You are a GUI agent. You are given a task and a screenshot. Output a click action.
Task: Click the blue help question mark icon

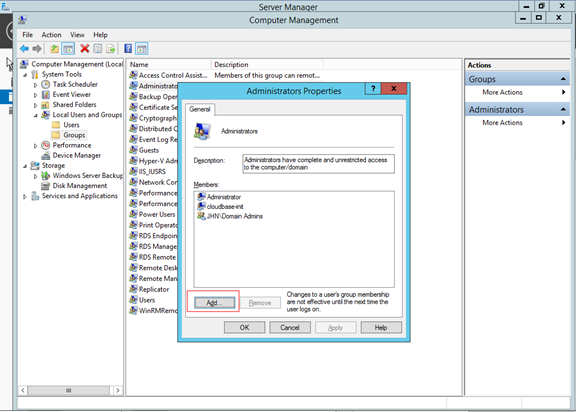[x=128, y=48]
